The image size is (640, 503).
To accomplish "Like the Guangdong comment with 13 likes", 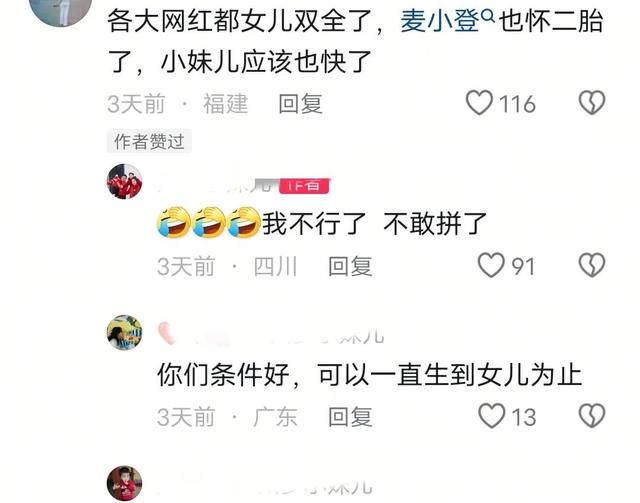I will pyautogui.click(x=491, y=416).
